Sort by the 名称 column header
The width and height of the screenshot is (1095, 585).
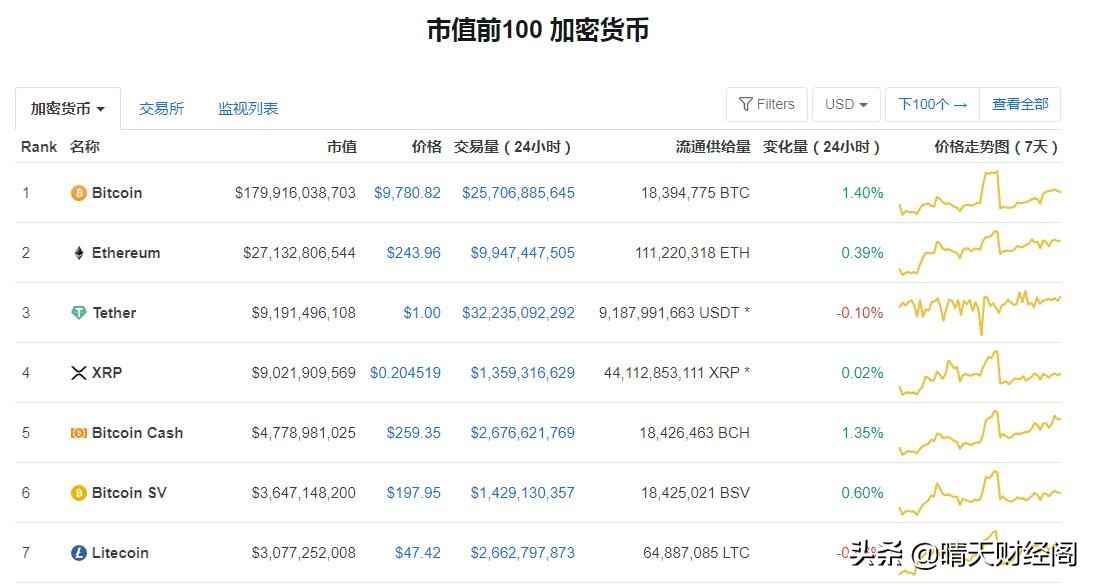(x=84, y=147)
